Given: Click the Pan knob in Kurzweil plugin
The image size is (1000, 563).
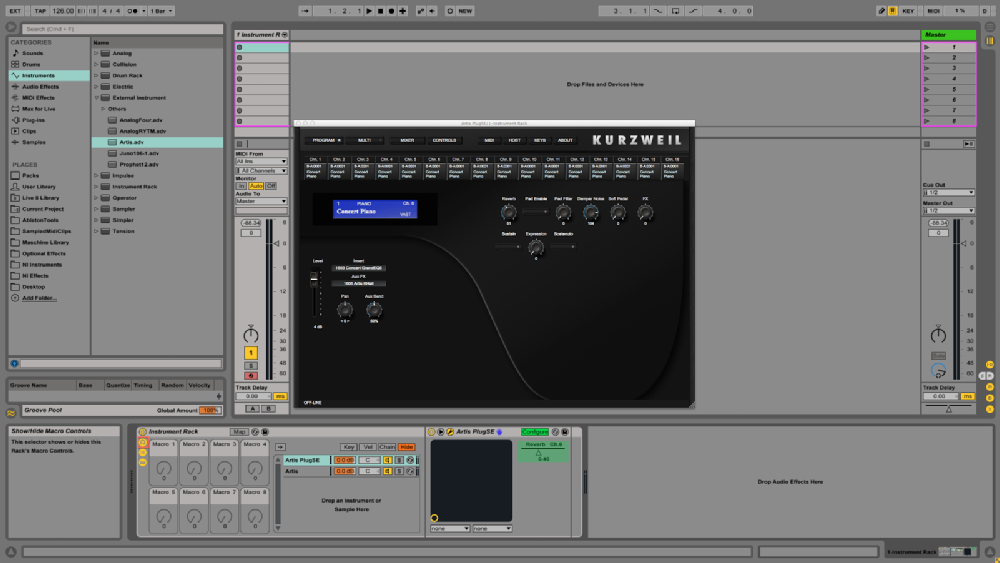Looking at the screenshot, I should [345, 311].
